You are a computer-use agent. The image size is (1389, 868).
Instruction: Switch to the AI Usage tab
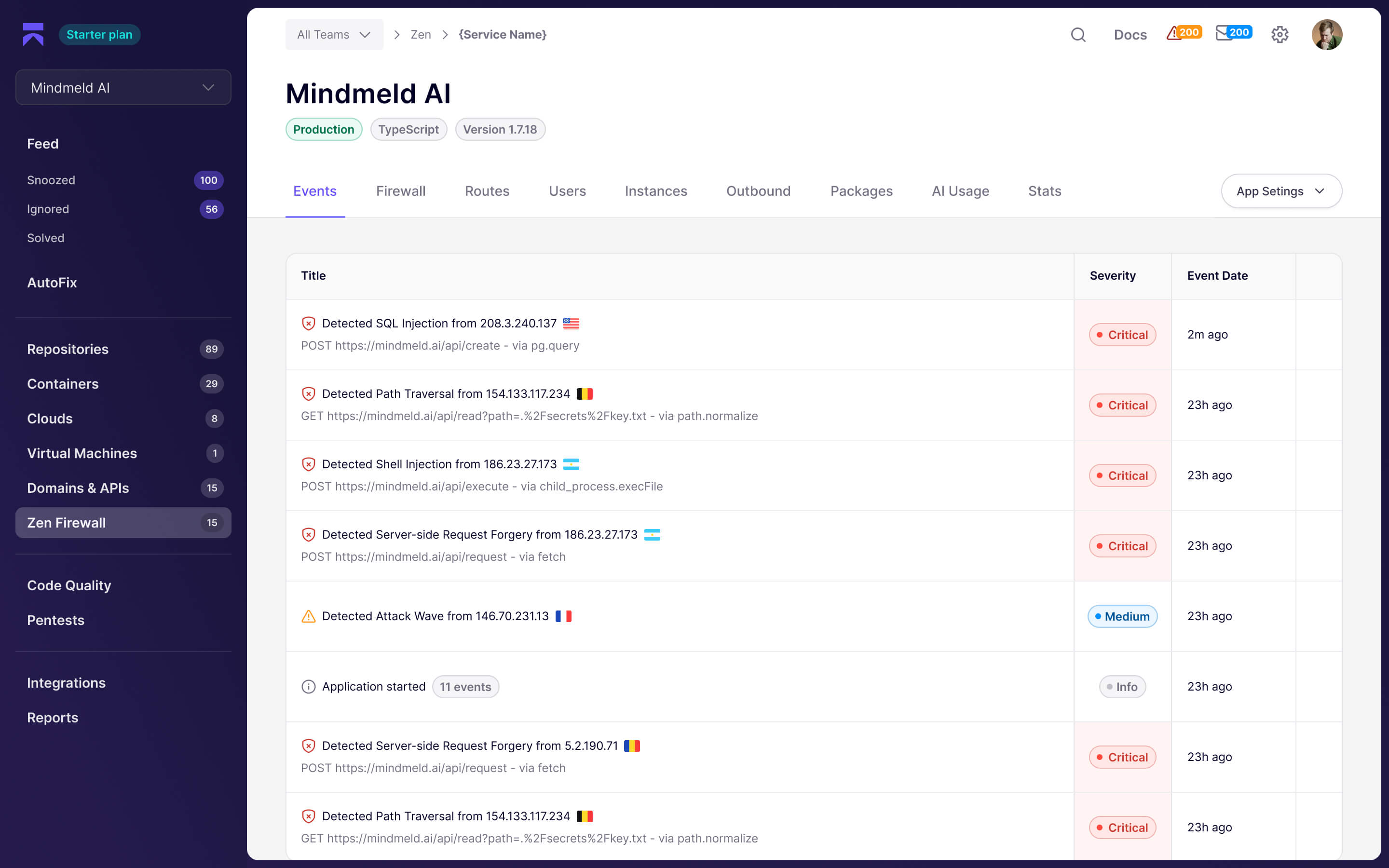point(960,191)
